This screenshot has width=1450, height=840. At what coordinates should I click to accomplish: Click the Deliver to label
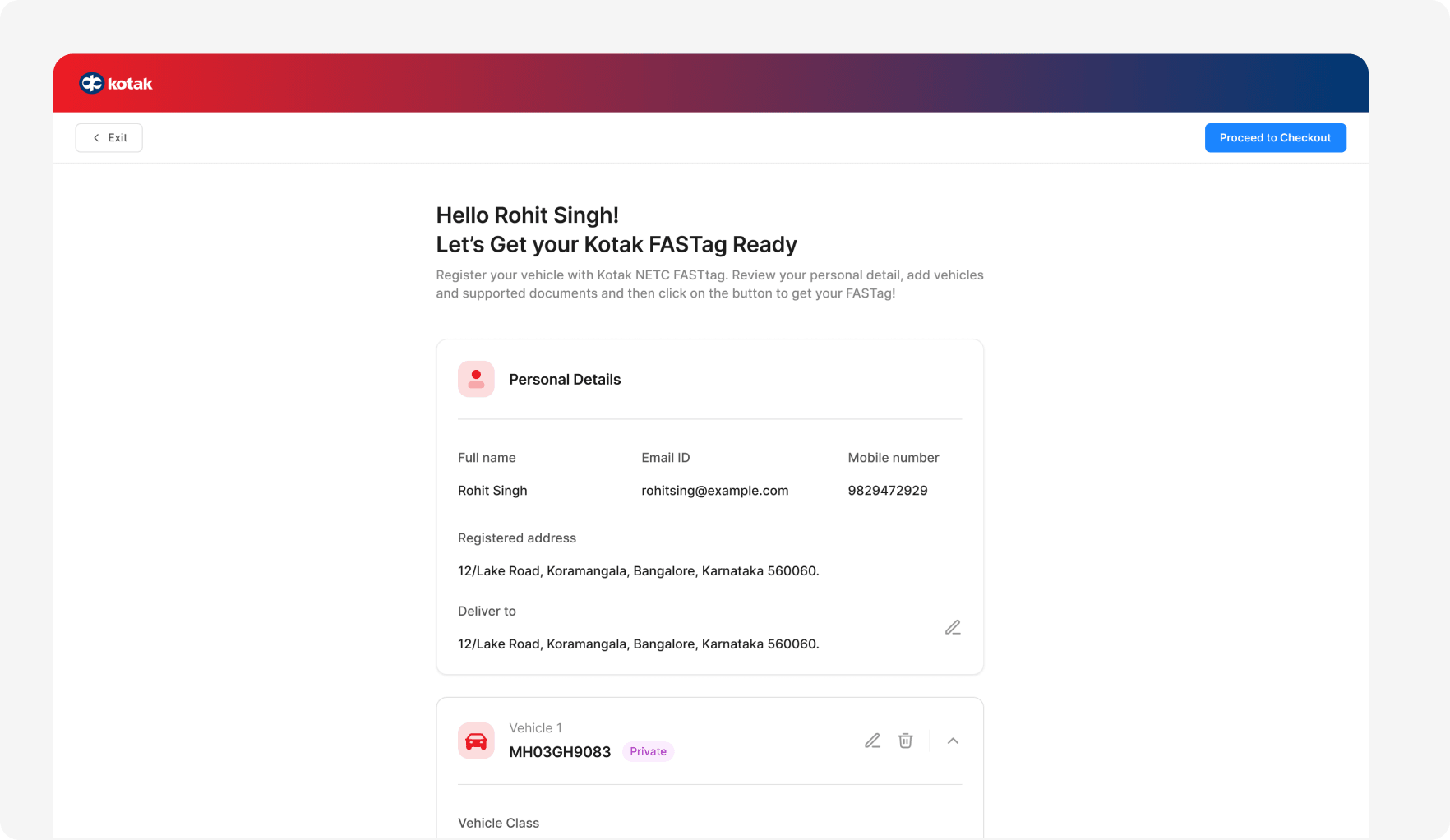tap(487, 612)
